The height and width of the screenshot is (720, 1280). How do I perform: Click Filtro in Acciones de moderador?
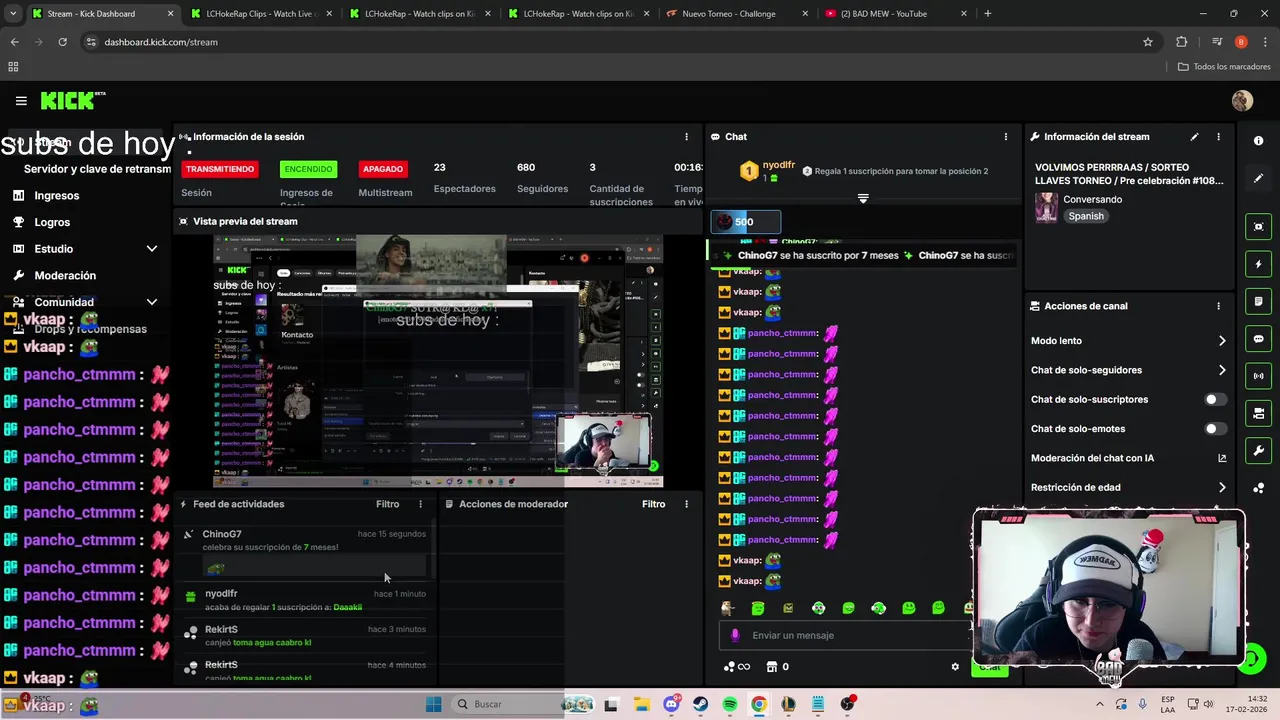[653, 504]
